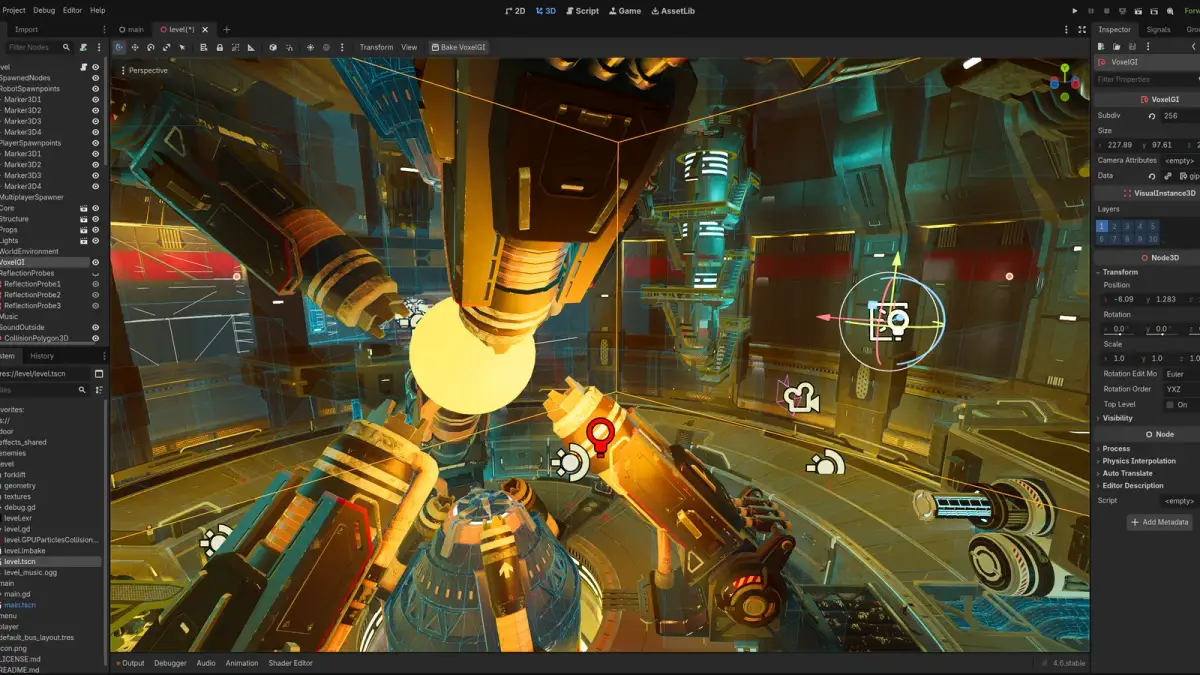Image resolution: width=1200 pixels, height=675 pixels.
Task: Click the attach script icon in Scene dock
Action: pos(83,47)
